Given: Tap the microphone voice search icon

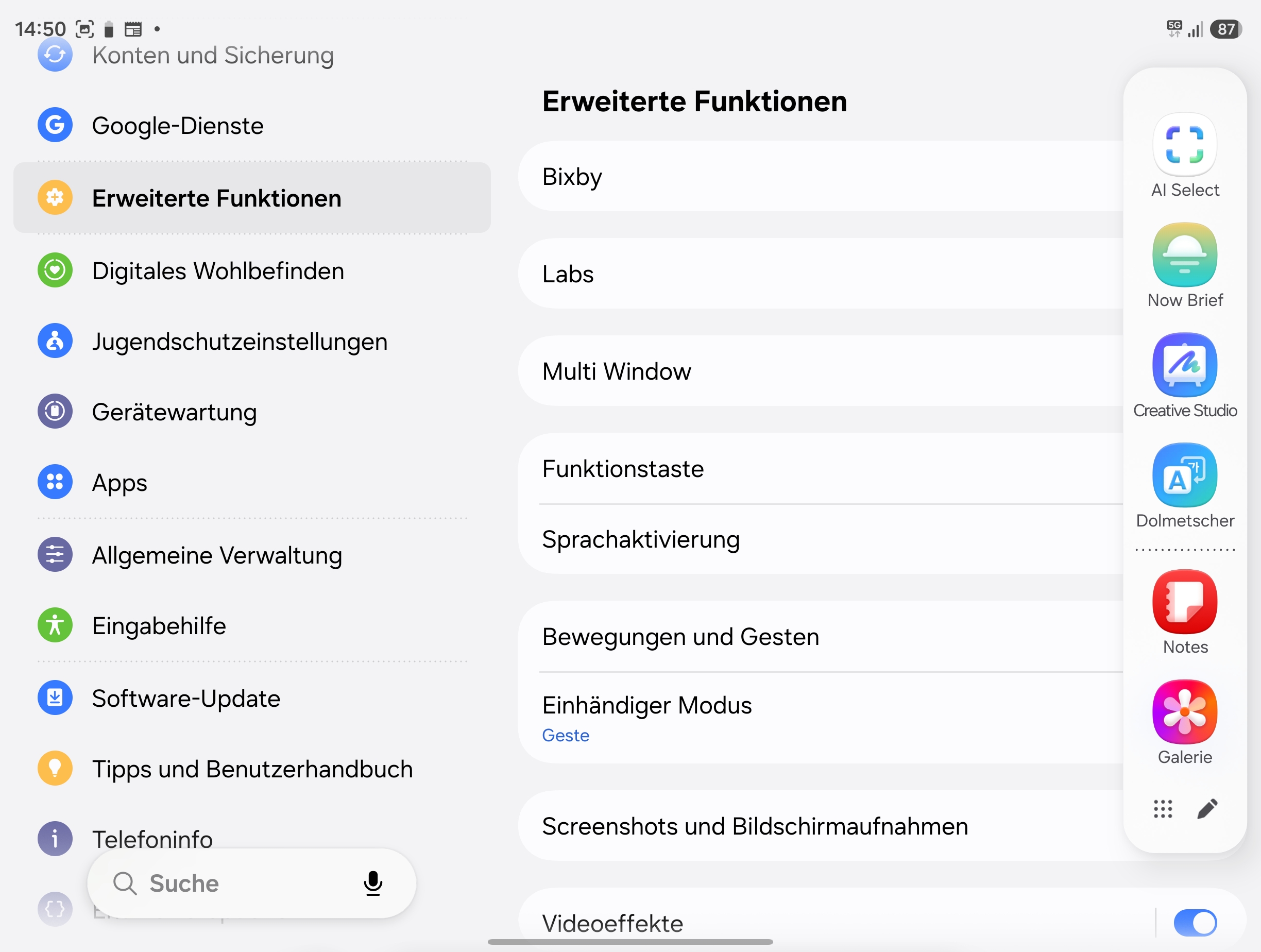Looking at the screenshot, I should pos(373,883).
